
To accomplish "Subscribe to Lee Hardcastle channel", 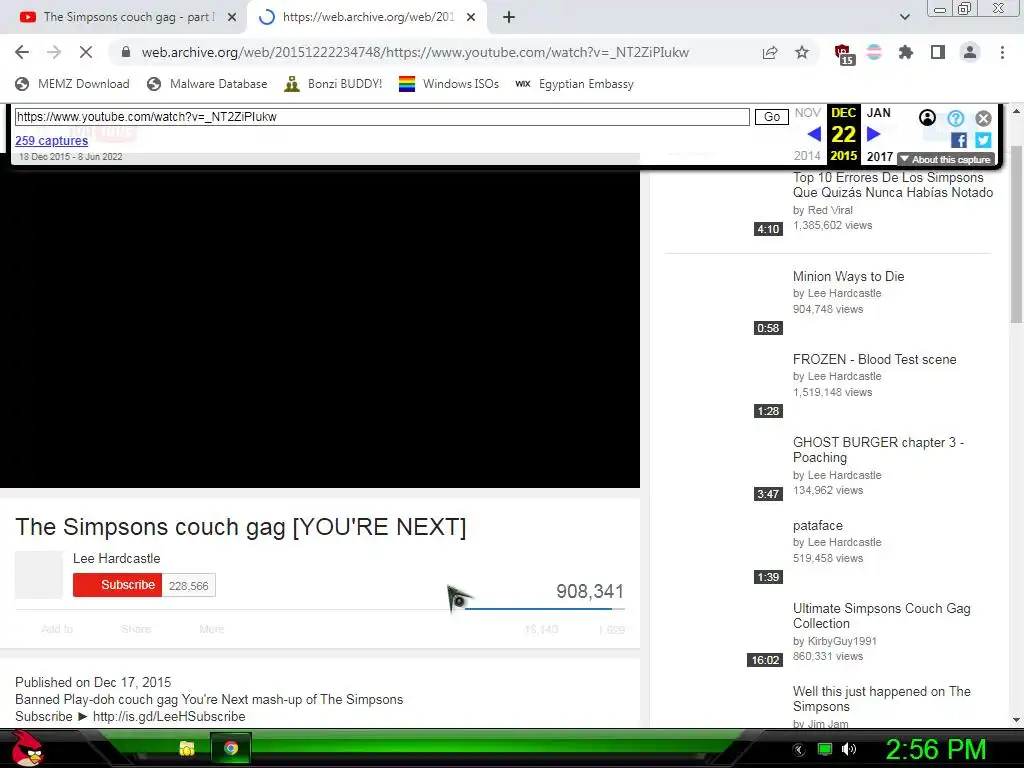I will tap(118, 585).
